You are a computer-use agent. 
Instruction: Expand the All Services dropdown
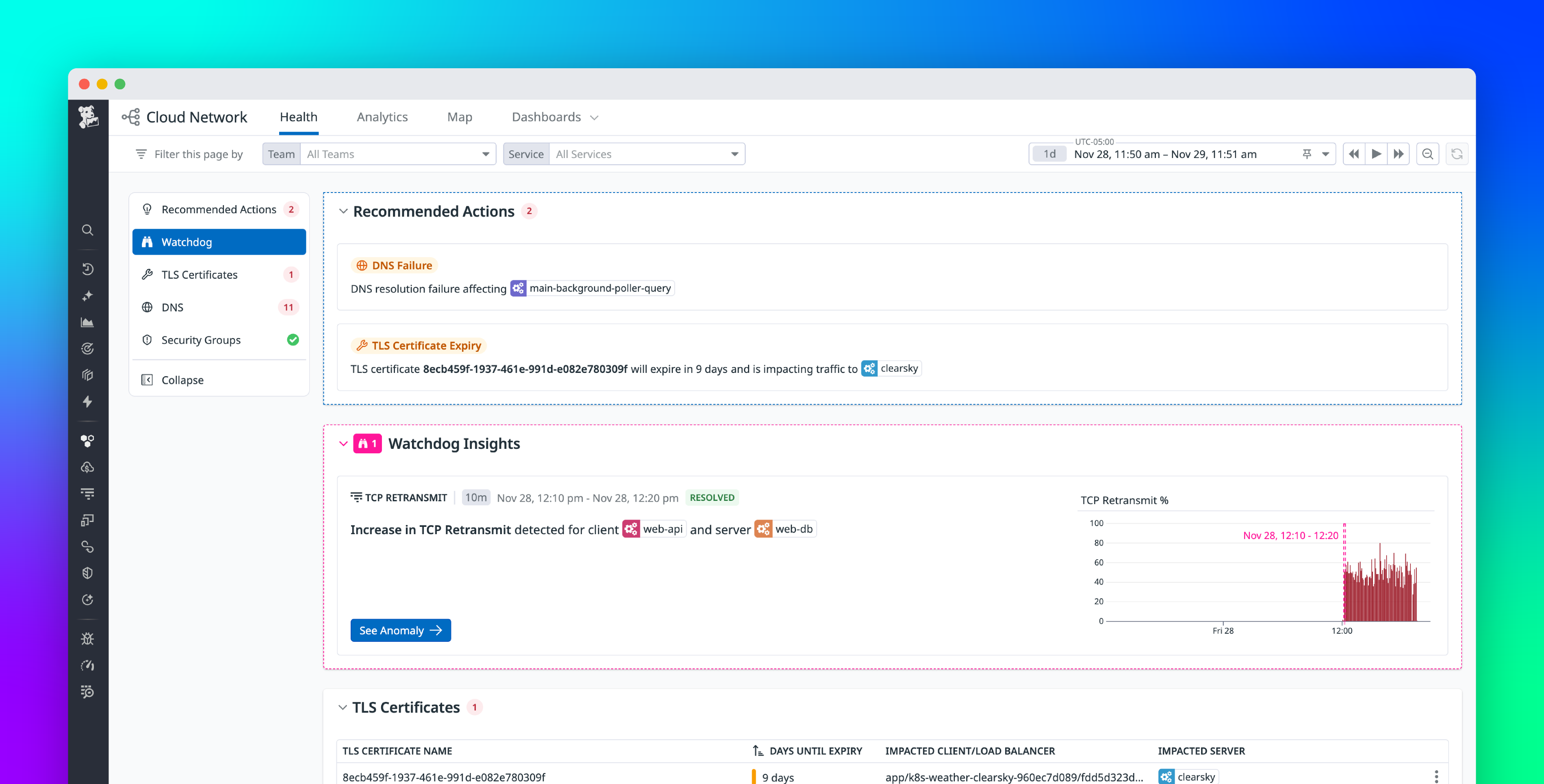(646, 154)
